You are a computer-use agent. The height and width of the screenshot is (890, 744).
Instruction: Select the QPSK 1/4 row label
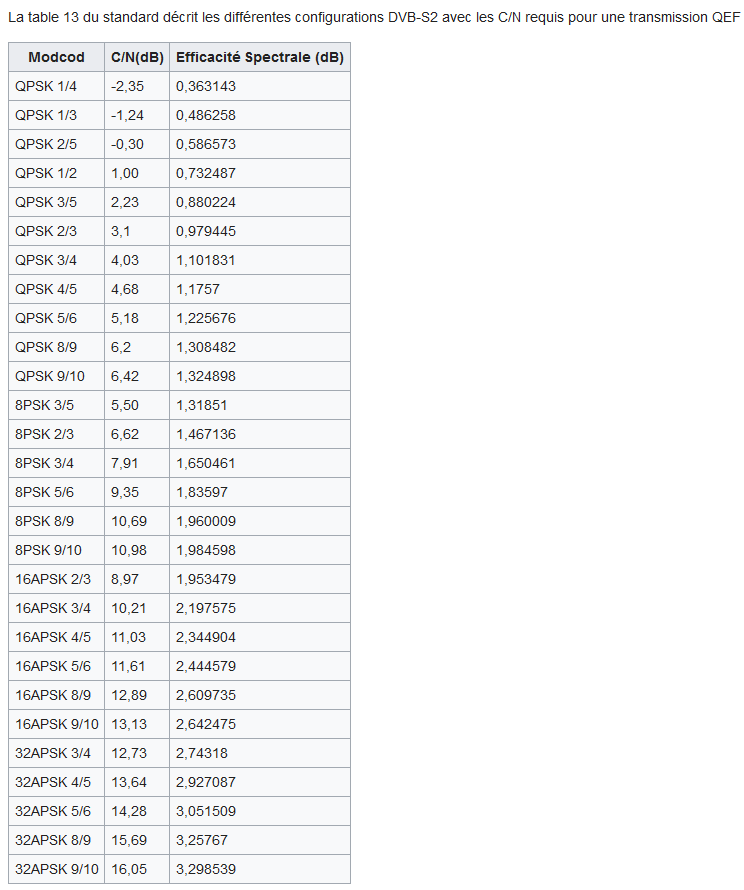[x=46, y=86]
